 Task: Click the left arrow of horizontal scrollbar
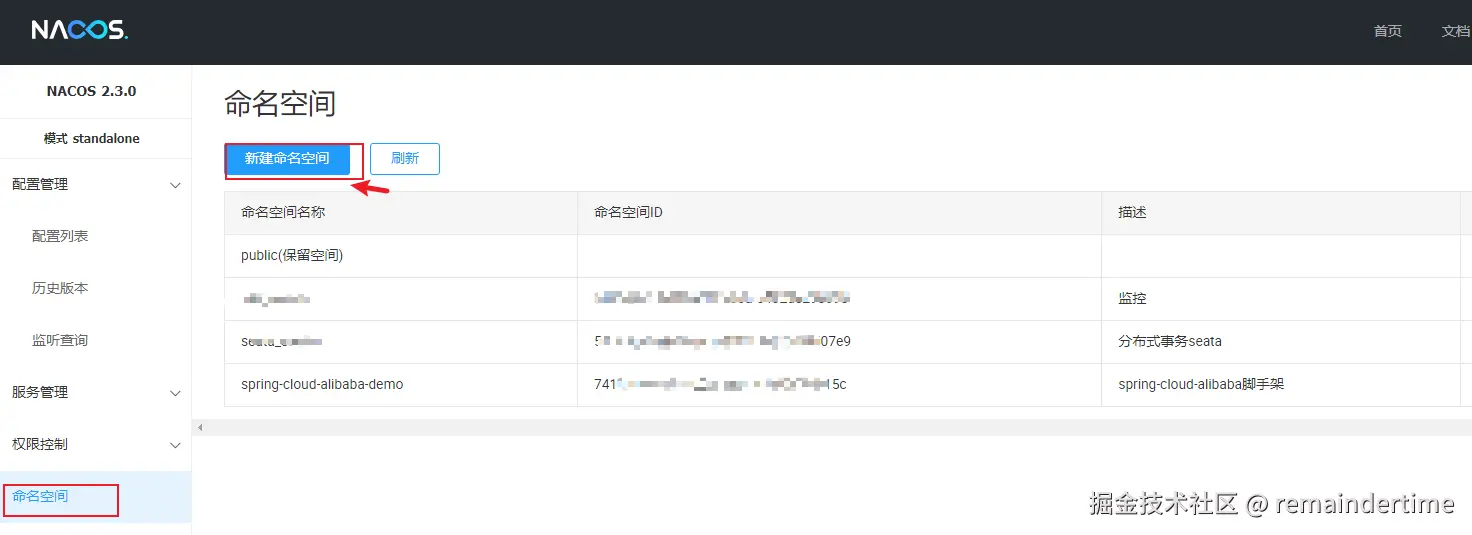click(200, 427)
